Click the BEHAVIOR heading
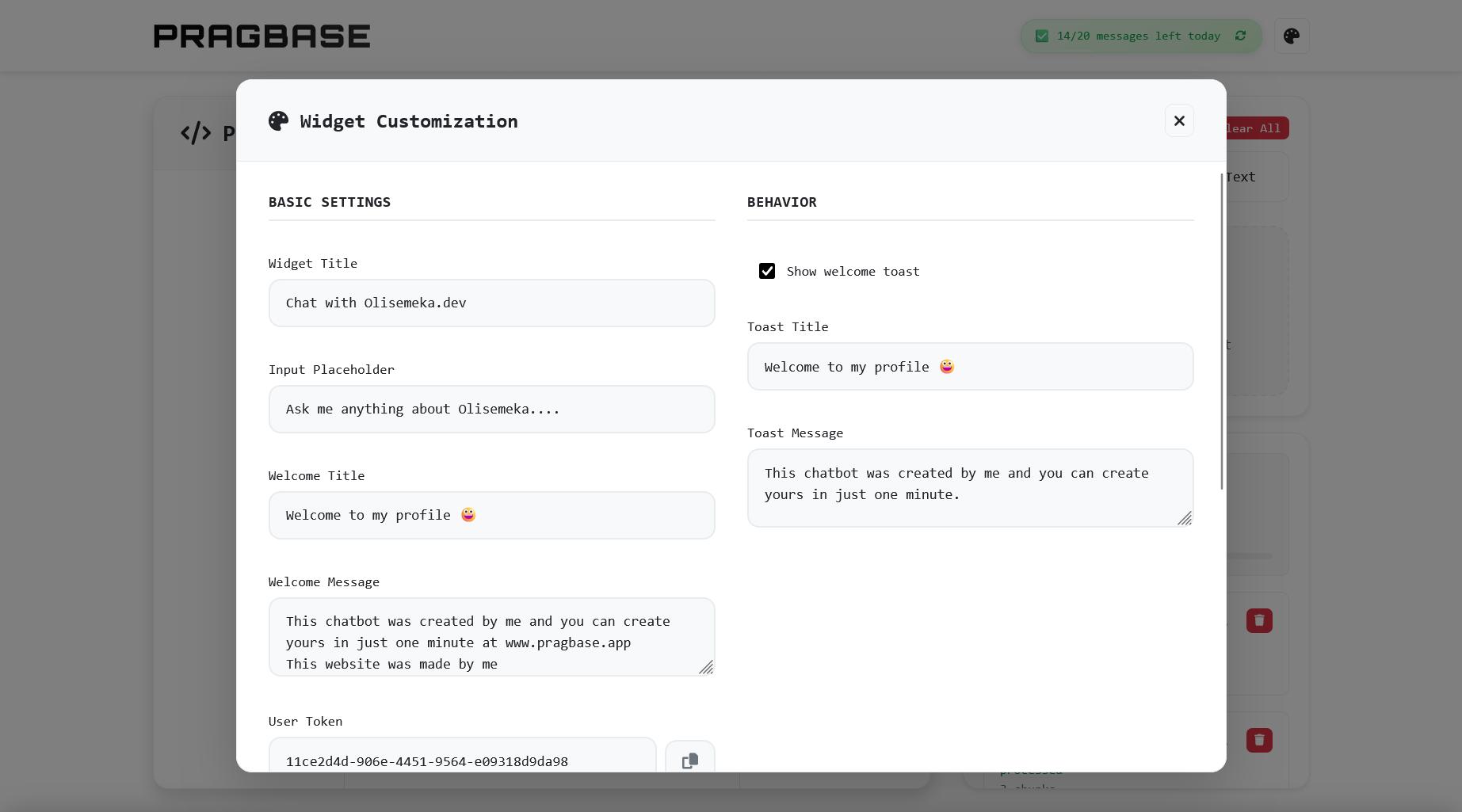Viewport: 1462px width, 812px height. pos(782,202)
